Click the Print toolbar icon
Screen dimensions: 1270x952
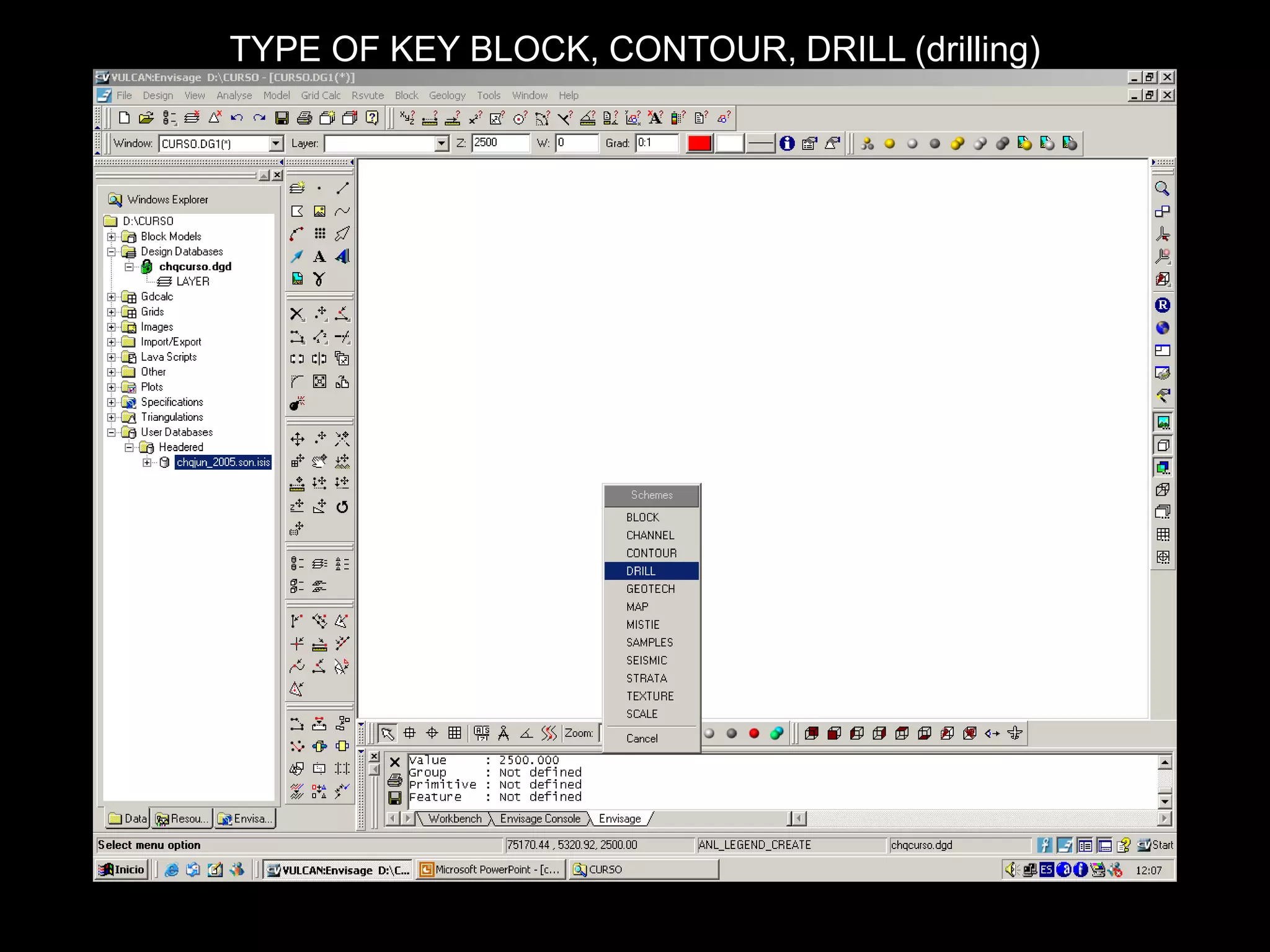pos(304,118)
